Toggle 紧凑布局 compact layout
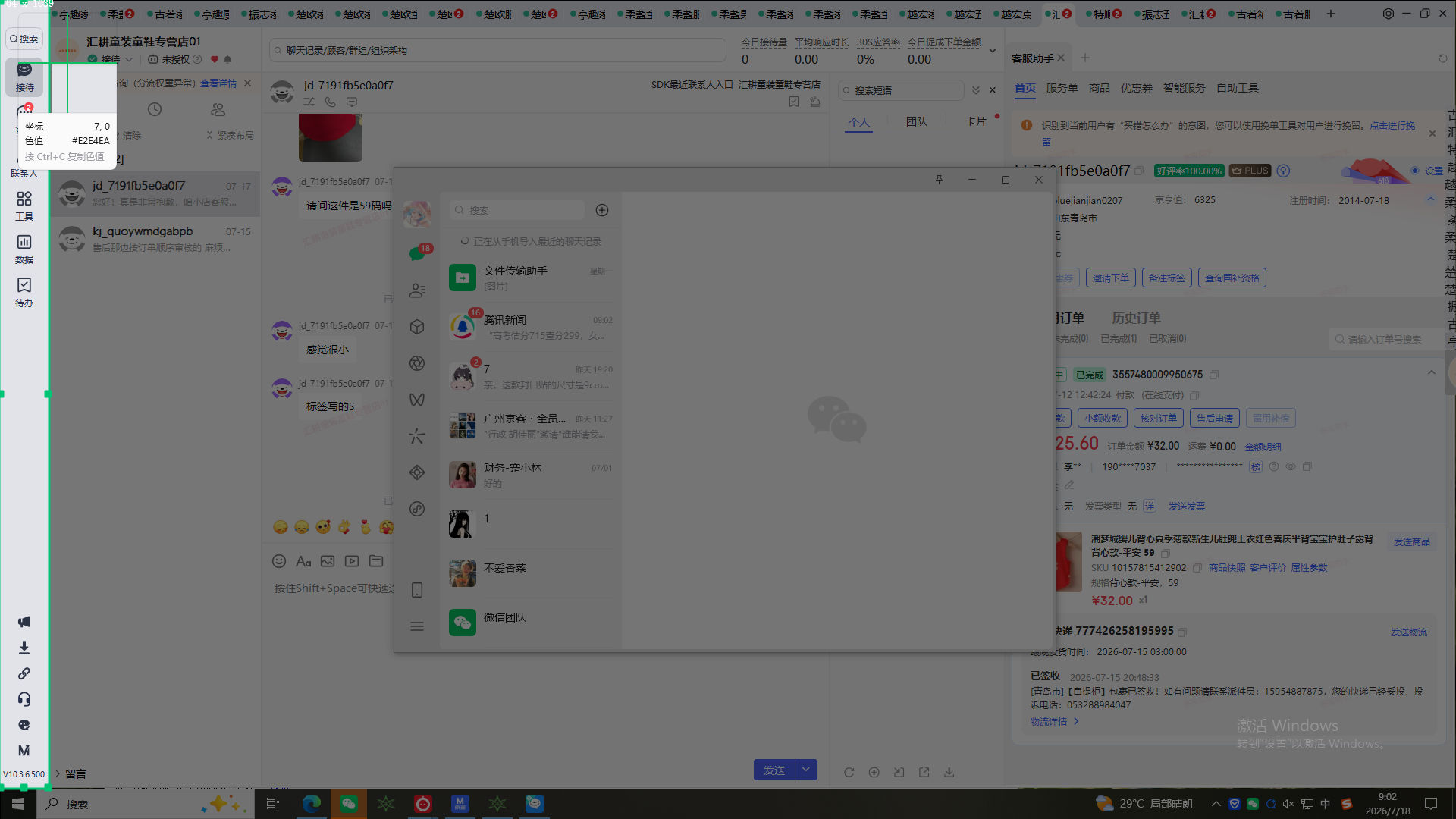Viewport: 1456px width, 819px height. pyautogui.click(x=231, y=135)
